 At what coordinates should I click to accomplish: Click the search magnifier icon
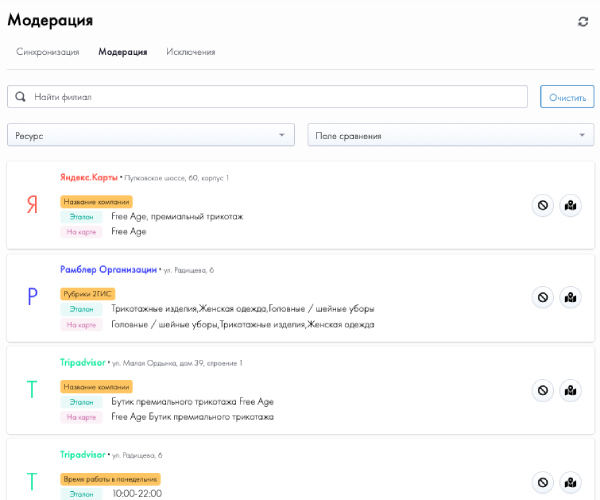click(20, 97)
